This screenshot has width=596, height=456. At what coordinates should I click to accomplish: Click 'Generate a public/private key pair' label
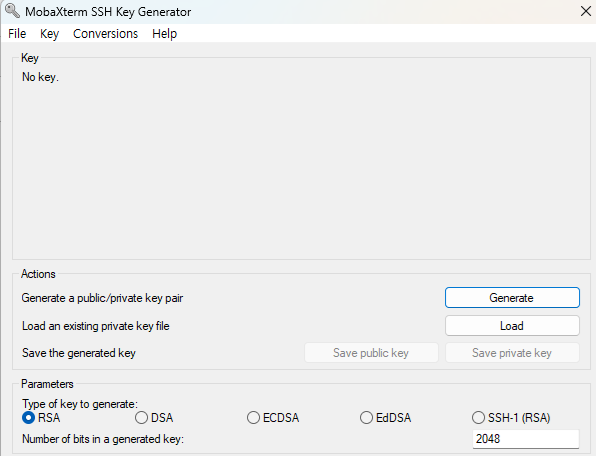point(102,298)
